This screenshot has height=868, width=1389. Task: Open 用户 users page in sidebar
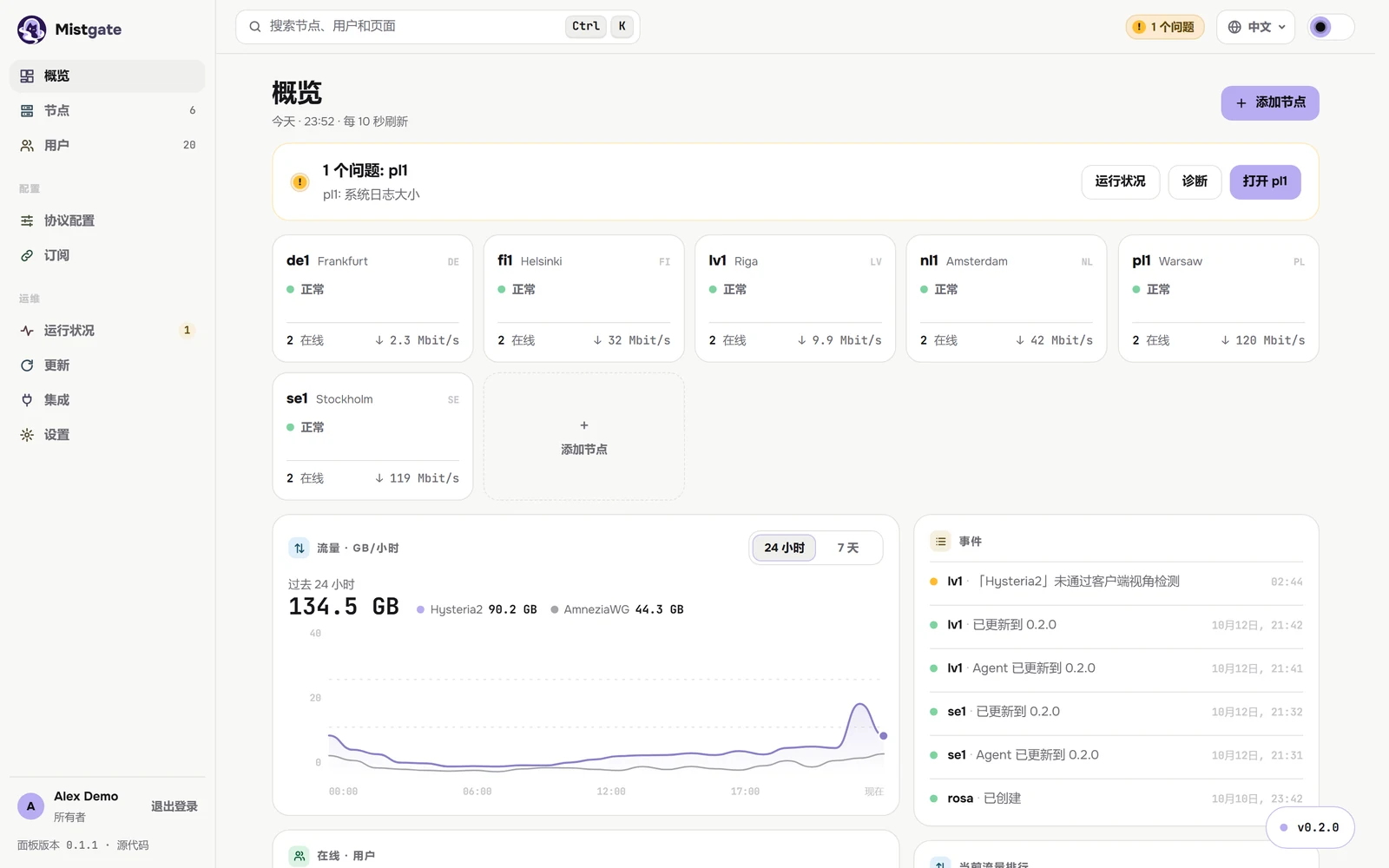click(x=107, y=146)
